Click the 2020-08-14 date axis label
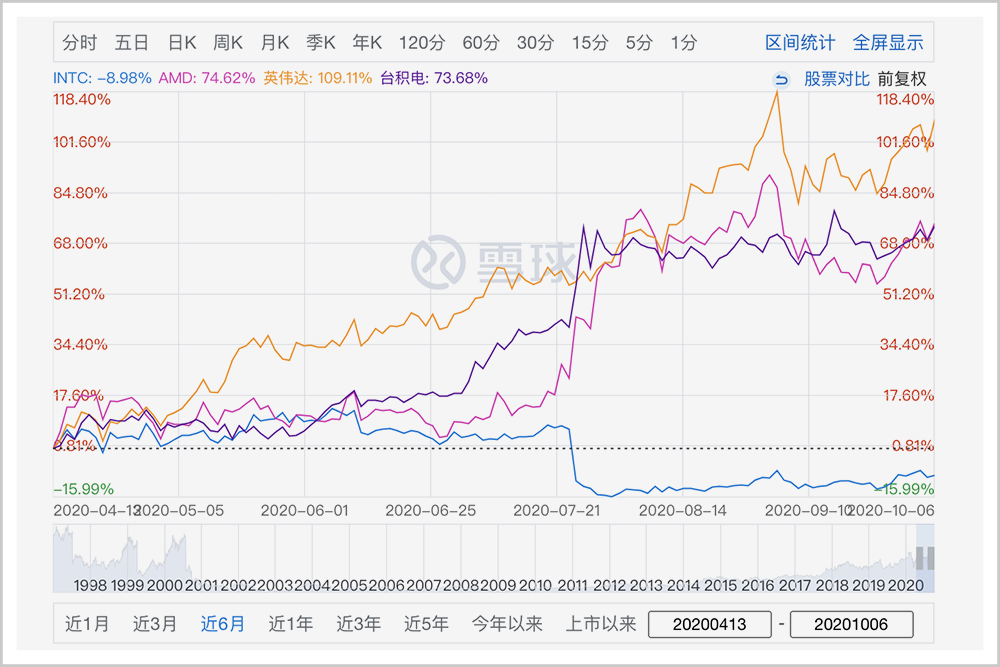The height and width of the screenshot is (667, 1000). coord(682,511)
